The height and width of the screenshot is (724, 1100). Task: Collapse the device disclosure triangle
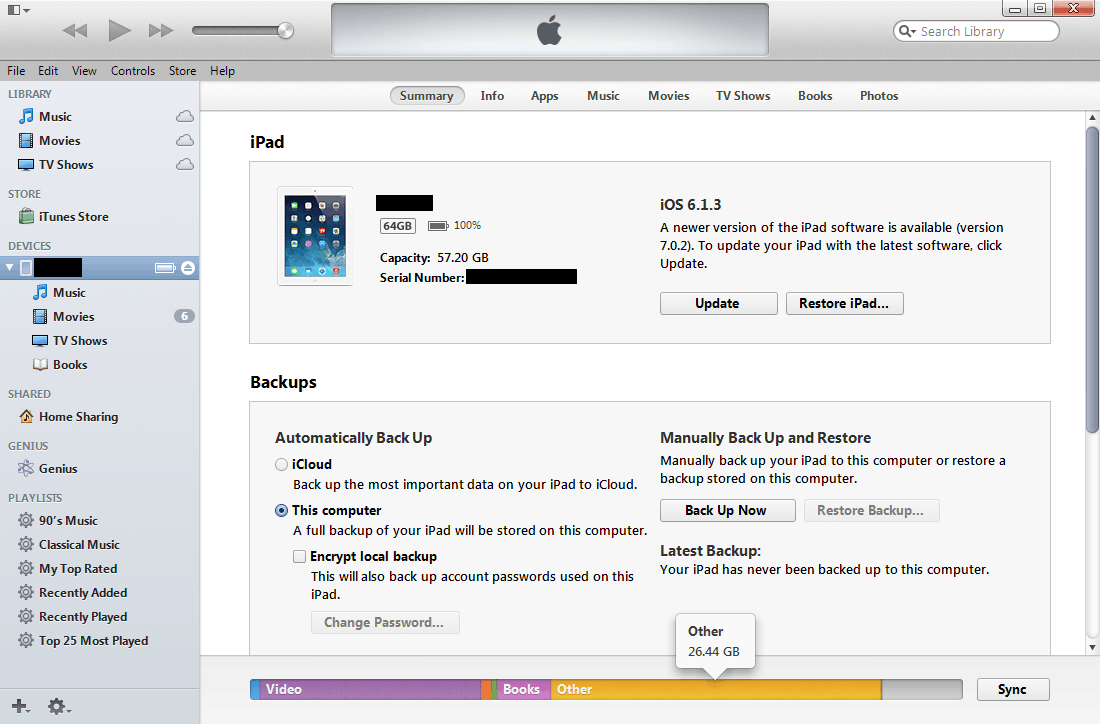click(x=10, y=267)
